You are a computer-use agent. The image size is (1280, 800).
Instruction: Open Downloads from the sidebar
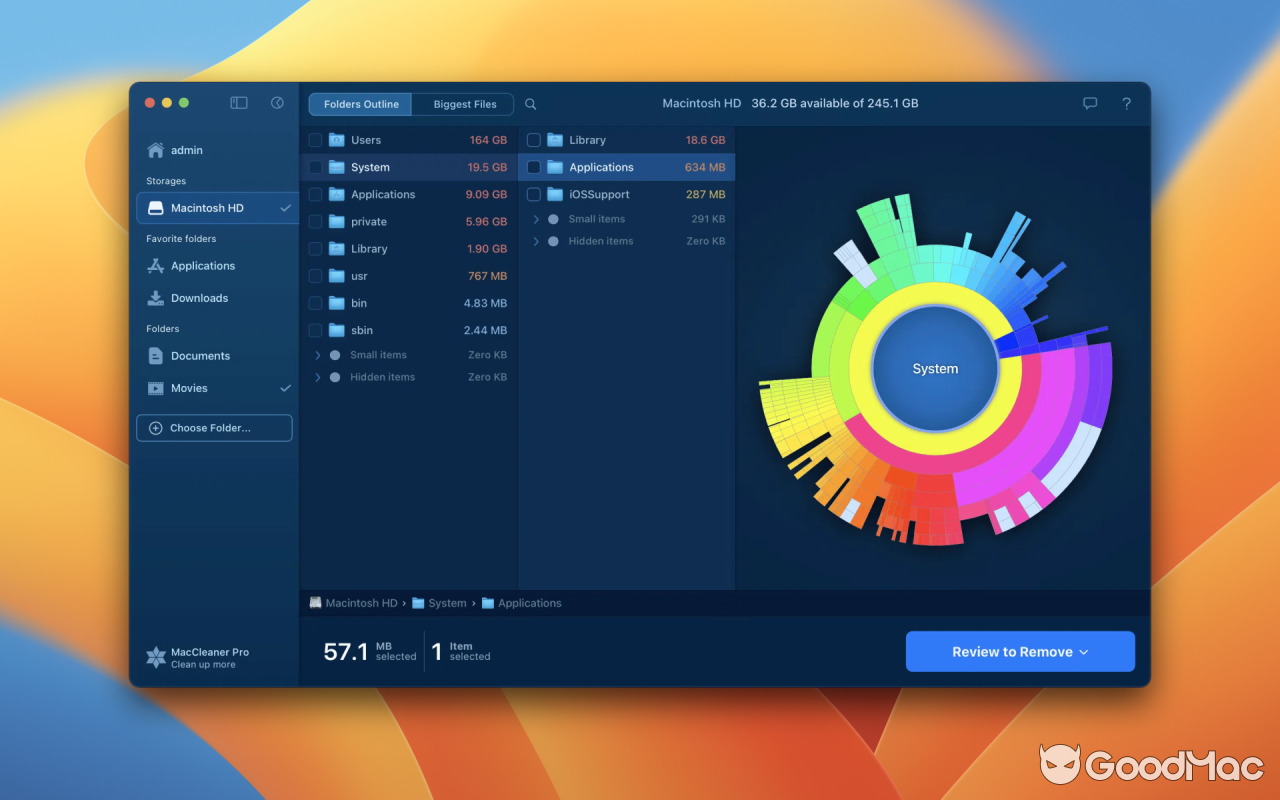(198, 297)
